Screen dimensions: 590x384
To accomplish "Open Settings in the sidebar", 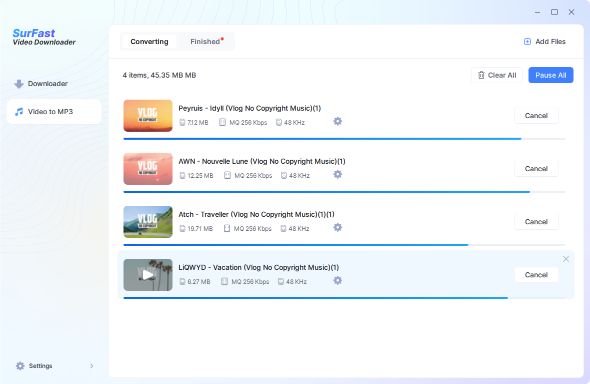I will (x=54, y=366).
